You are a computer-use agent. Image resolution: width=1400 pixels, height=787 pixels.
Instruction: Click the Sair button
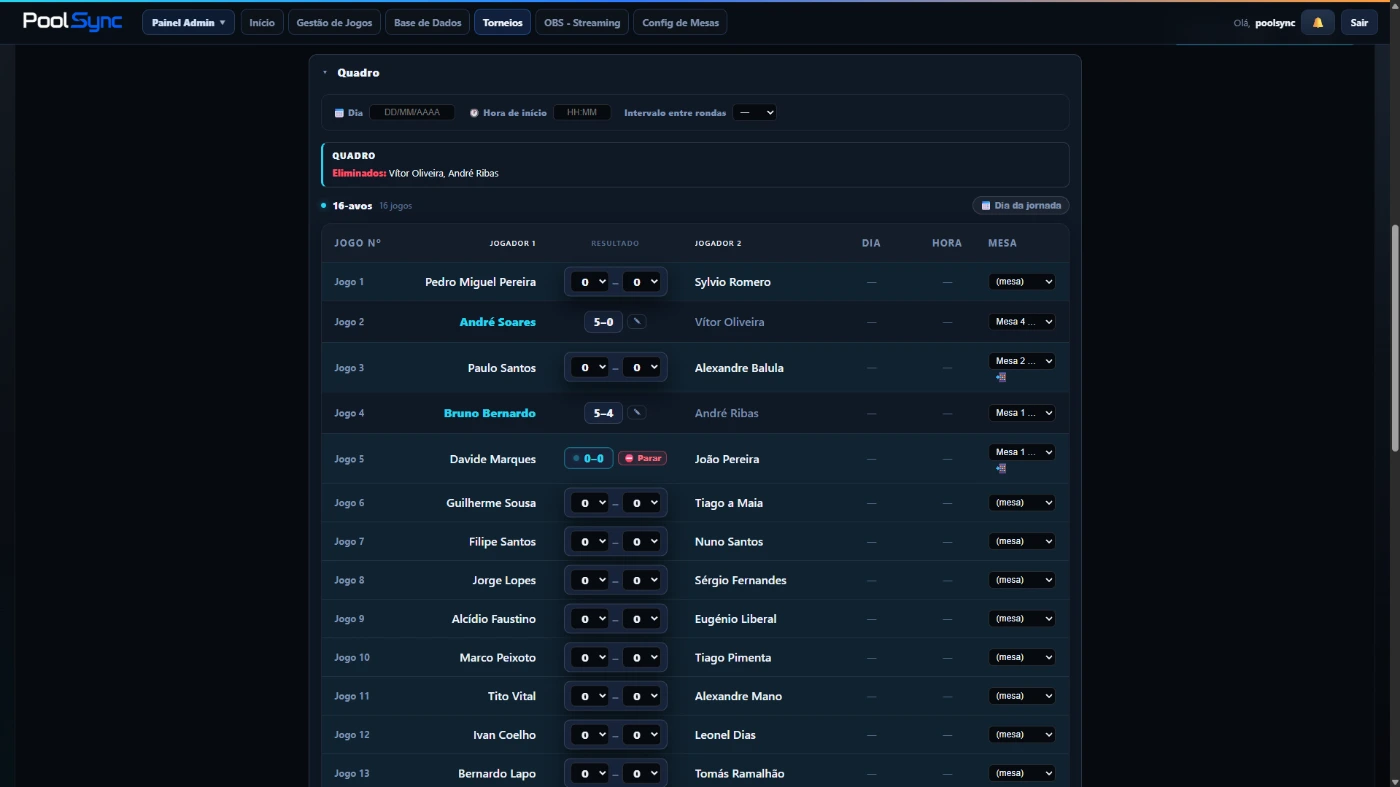(x=1359, y=22)
